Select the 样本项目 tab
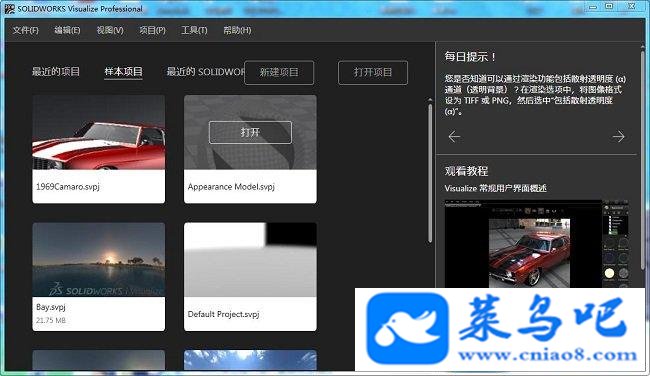This screenshot has width=650, height=376. point(123,72)
